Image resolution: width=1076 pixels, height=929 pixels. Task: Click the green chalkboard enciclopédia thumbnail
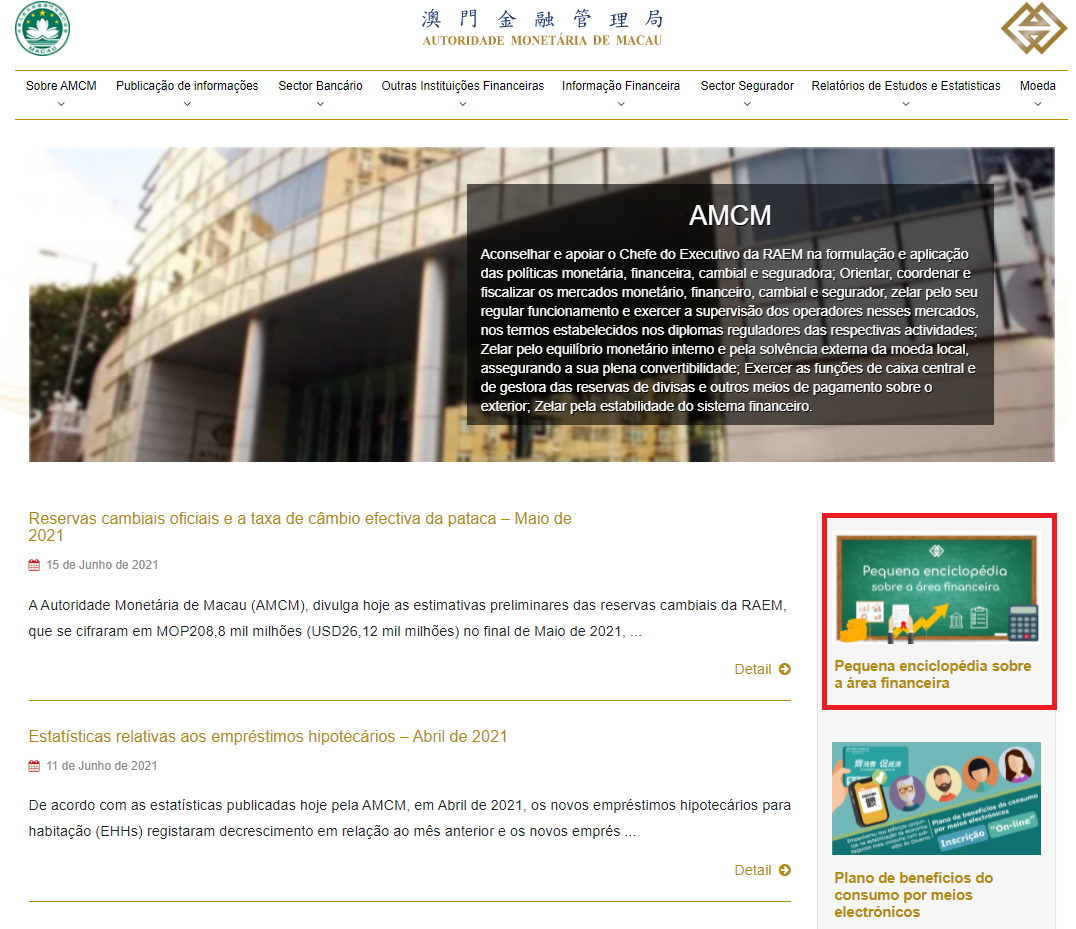pyautogui.click(x=936, y=588)
